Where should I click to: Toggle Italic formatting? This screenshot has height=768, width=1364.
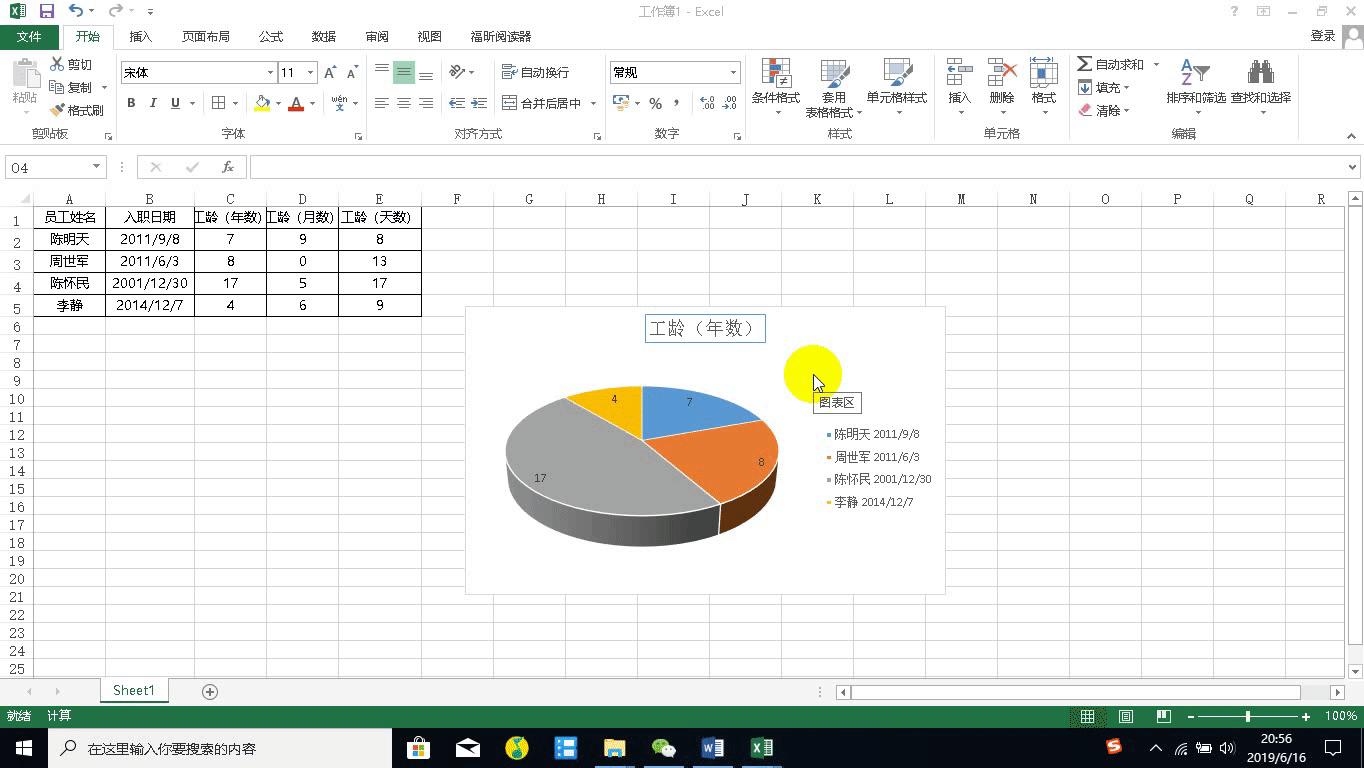point(153,103)
